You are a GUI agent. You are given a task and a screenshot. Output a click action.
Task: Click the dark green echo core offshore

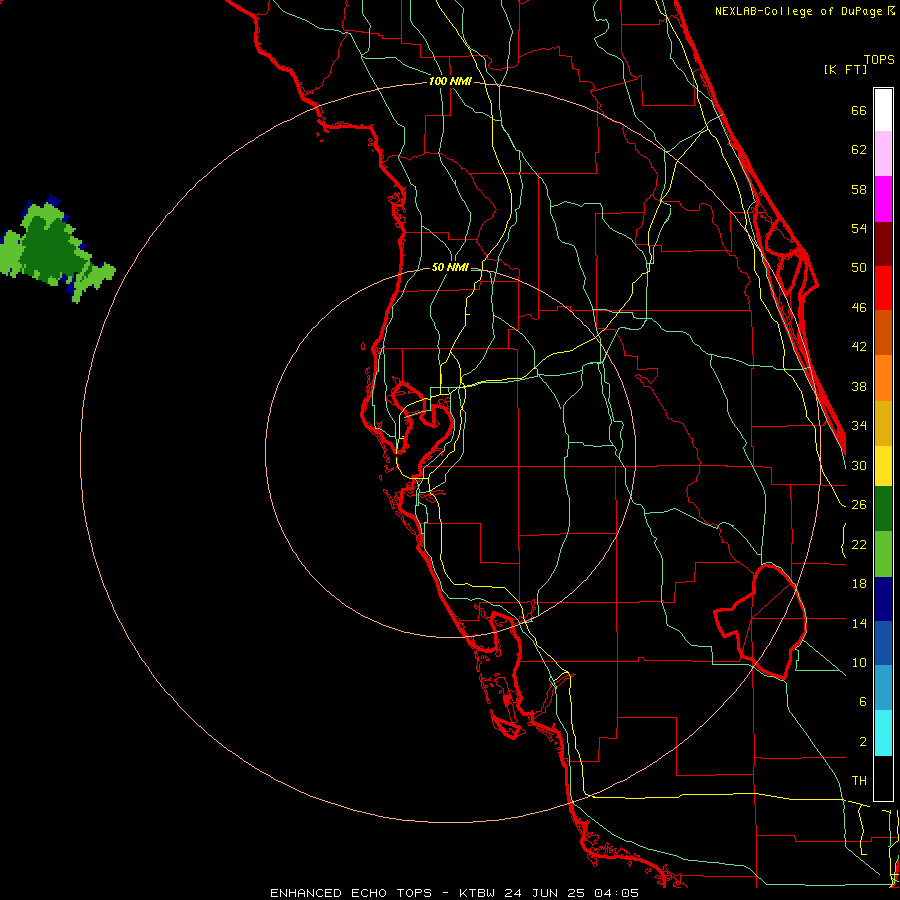[55, 250]
